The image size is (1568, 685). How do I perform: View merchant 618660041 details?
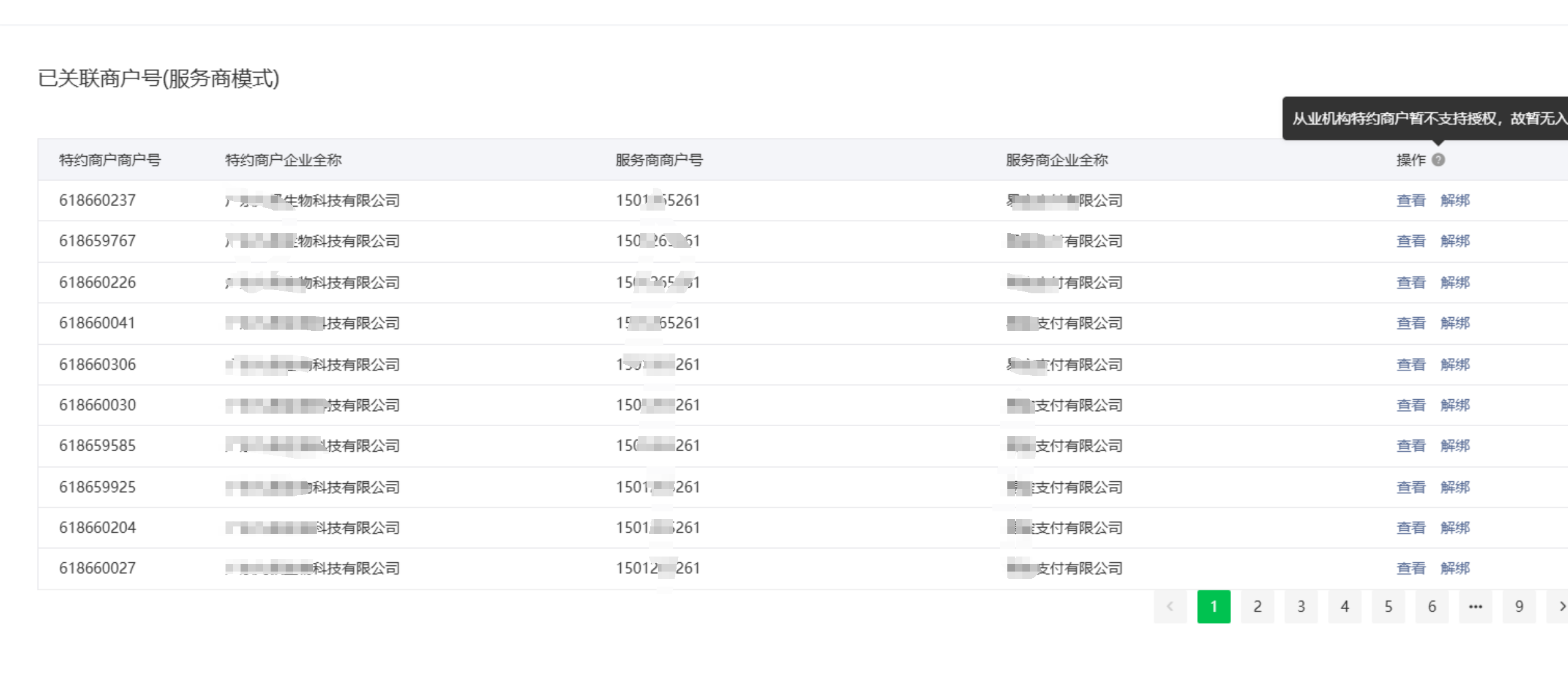[x=1410, y=323]
